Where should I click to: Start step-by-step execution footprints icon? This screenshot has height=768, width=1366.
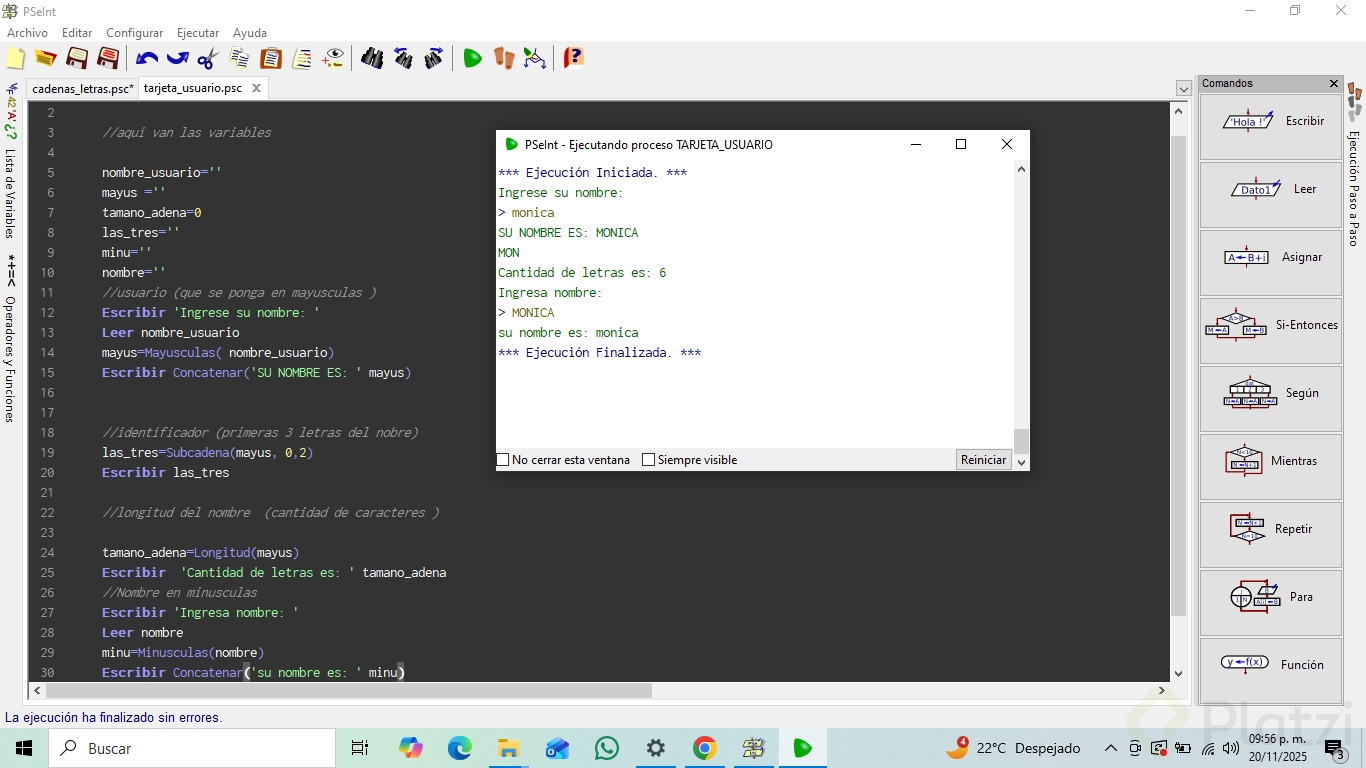504,59
